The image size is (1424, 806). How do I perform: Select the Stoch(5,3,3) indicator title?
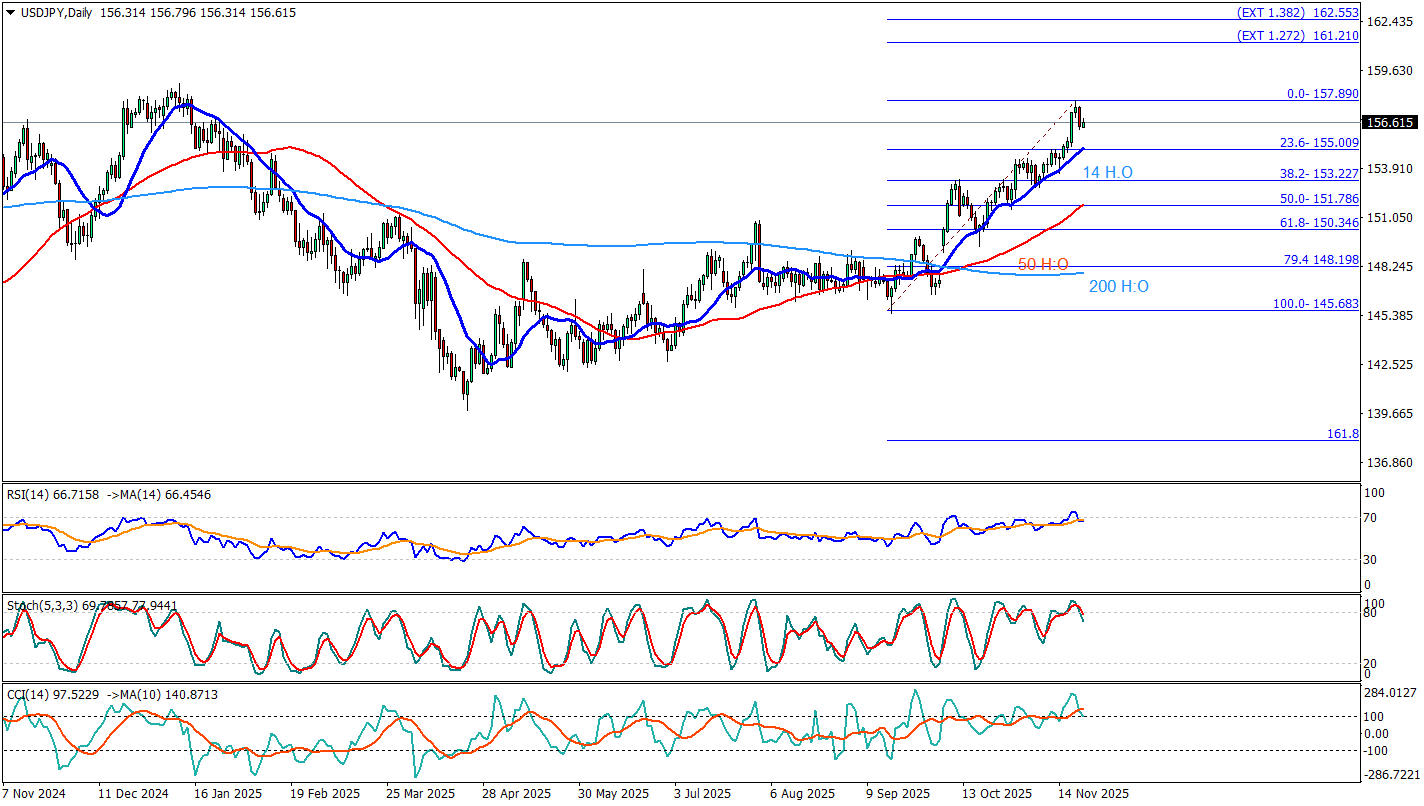click(38, 606)
